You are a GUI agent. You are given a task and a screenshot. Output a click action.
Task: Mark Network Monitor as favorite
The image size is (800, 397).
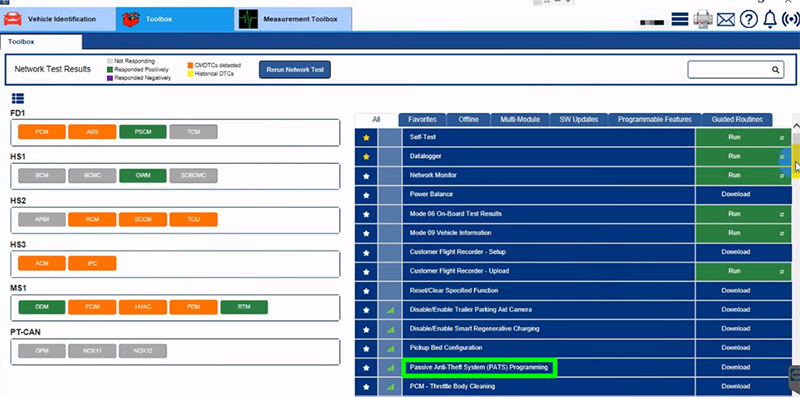tap(366, 176)
